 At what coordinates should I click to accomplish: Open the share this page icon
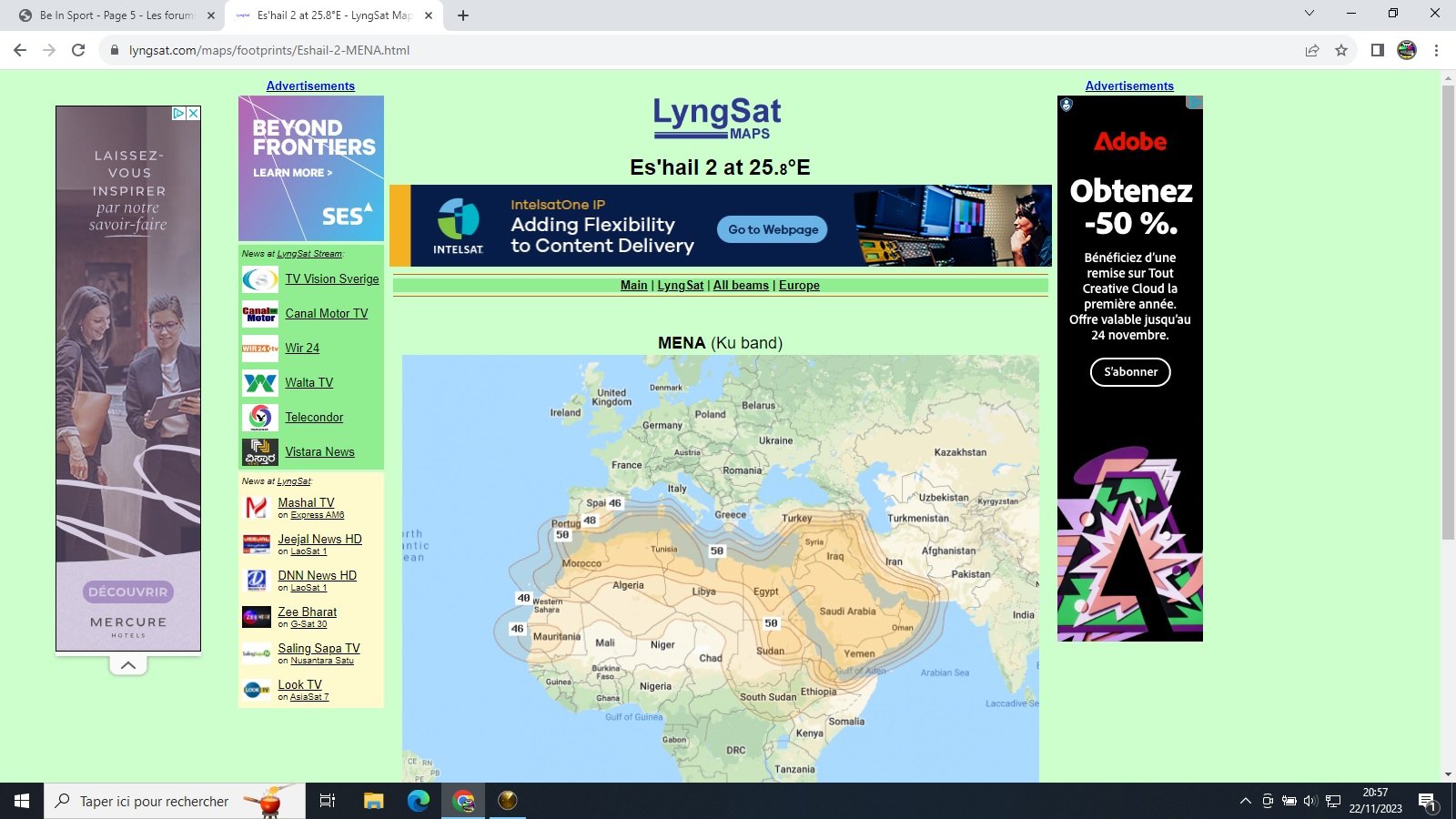click(1311, 50)
